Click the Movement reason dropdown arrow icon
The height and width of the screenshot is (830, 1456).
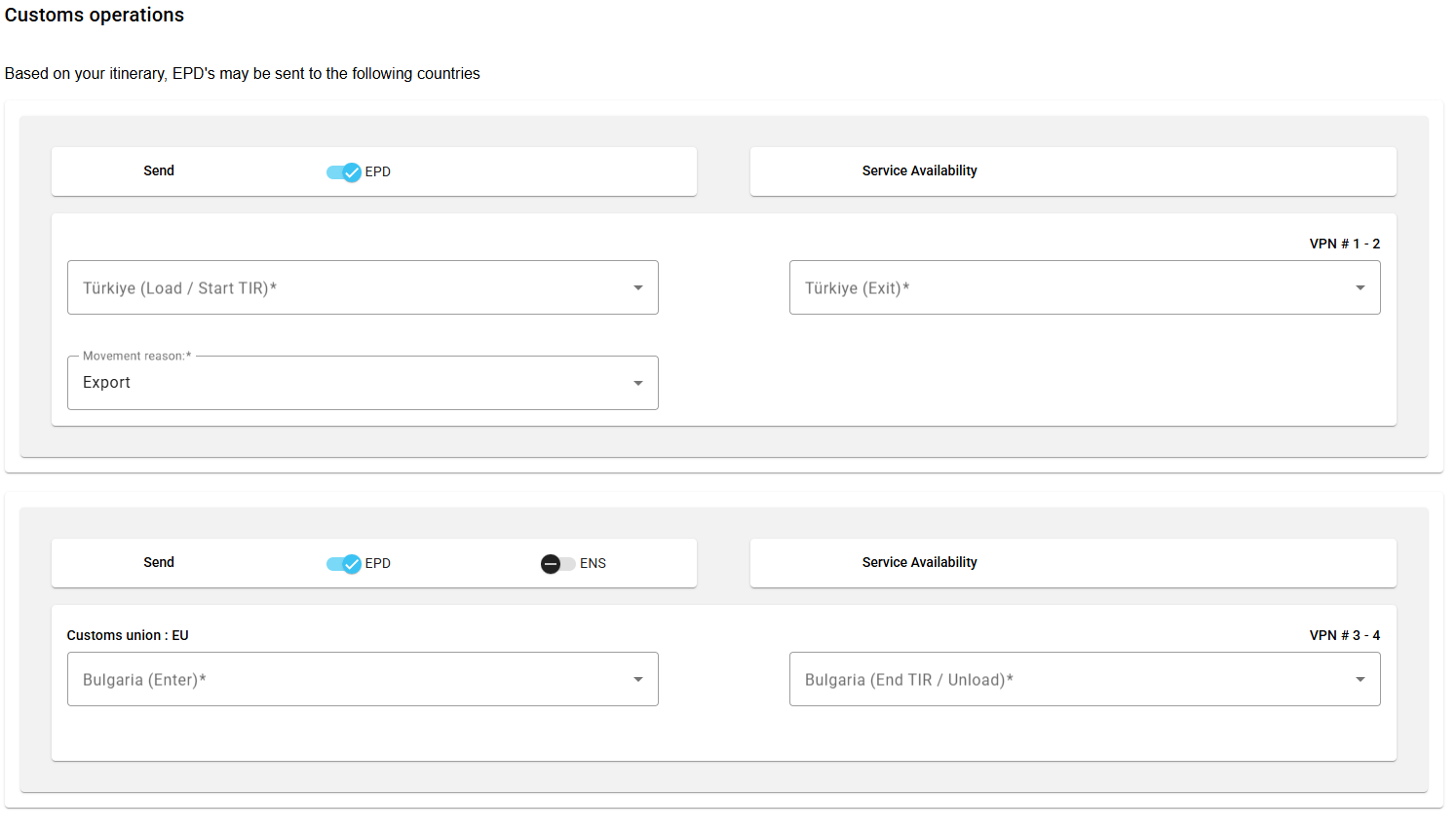pyautogui.click(x=637, y=384)
